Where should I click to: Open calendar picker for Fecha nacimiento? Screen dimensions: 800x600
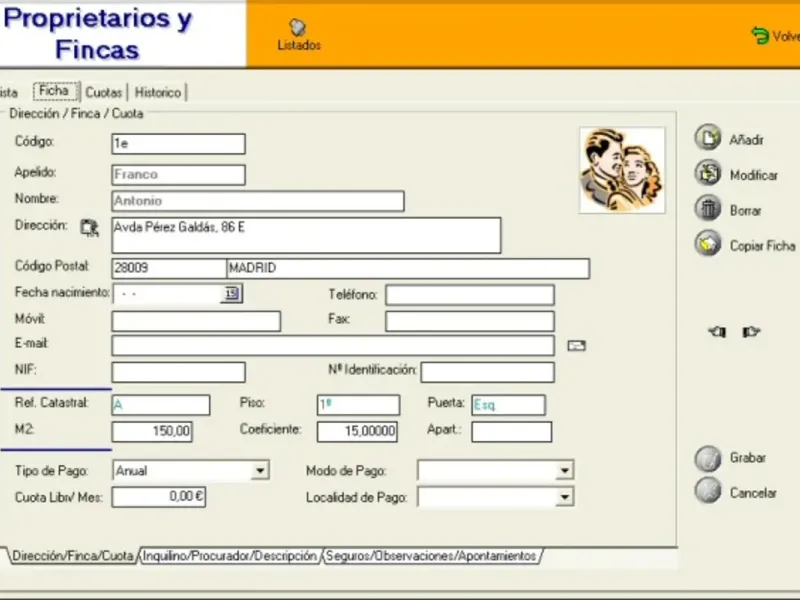[232, 293]
